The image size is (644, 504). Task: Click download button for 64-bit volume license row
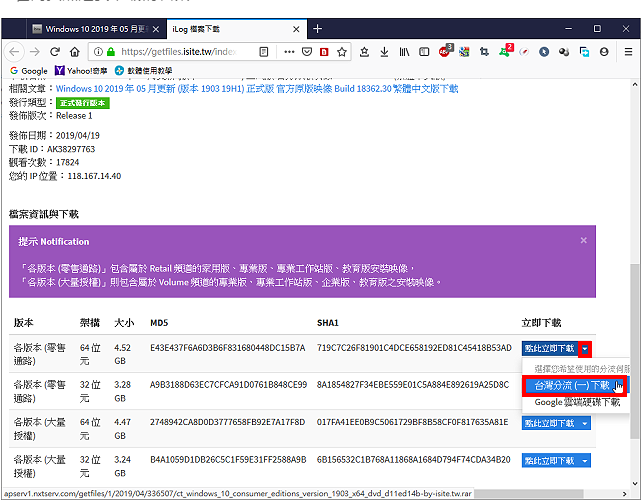[550, 423]
